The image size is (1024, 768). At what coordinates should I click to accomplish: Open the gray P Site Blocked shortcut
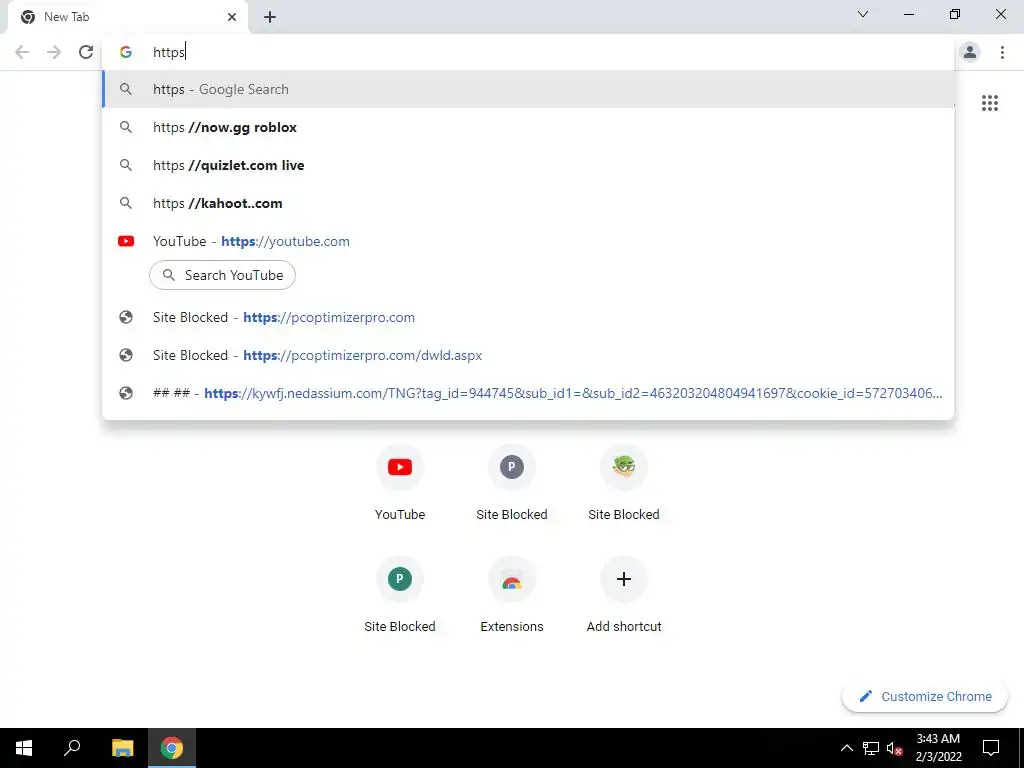(x=512, y=482)
